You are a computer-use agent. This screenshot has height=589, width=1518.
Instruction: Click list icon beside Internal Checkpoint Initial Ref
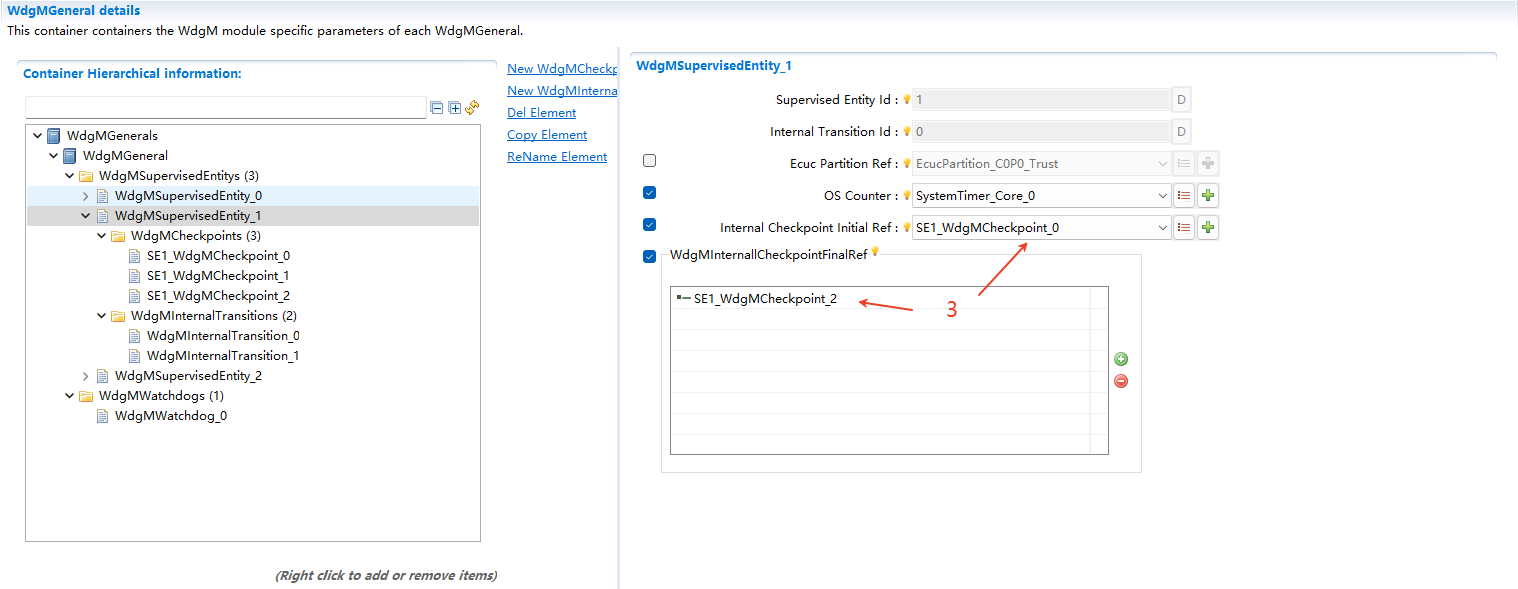(x=1184, y=228)
